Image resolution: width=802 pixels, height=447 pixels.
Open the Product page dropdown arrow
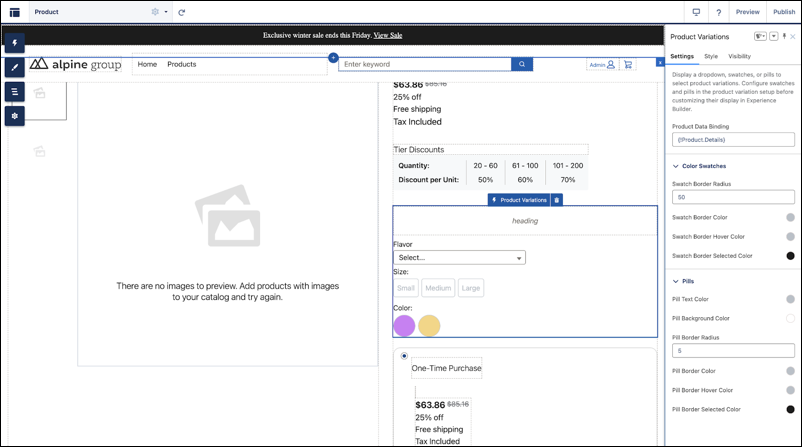tap(166, 12)
